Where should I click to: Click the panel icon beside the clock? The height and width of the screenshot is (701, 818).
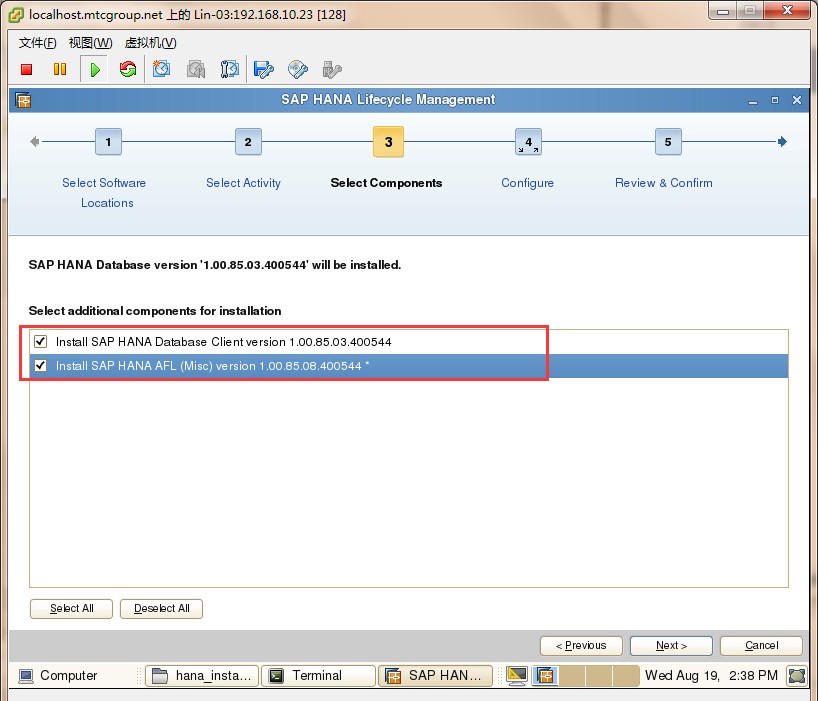tap(797, 676)
